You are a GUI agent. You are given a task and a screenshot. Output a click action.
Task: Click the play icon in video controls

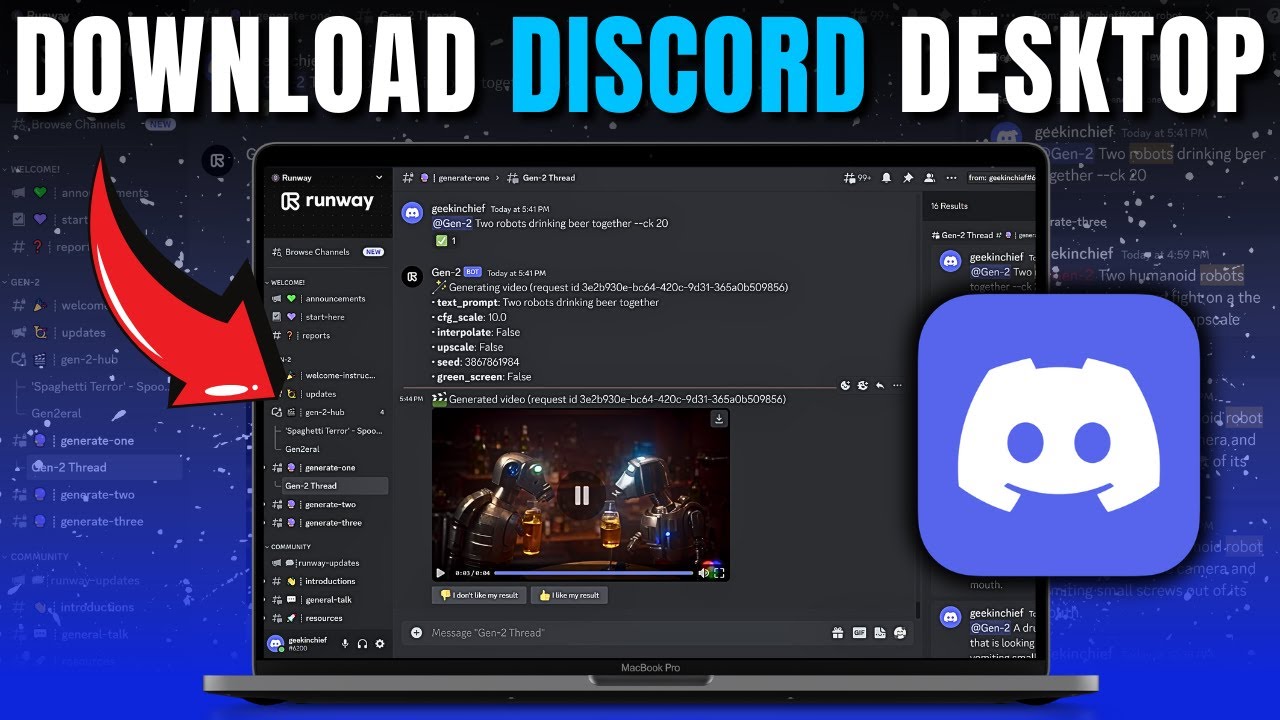click(440, 573)
